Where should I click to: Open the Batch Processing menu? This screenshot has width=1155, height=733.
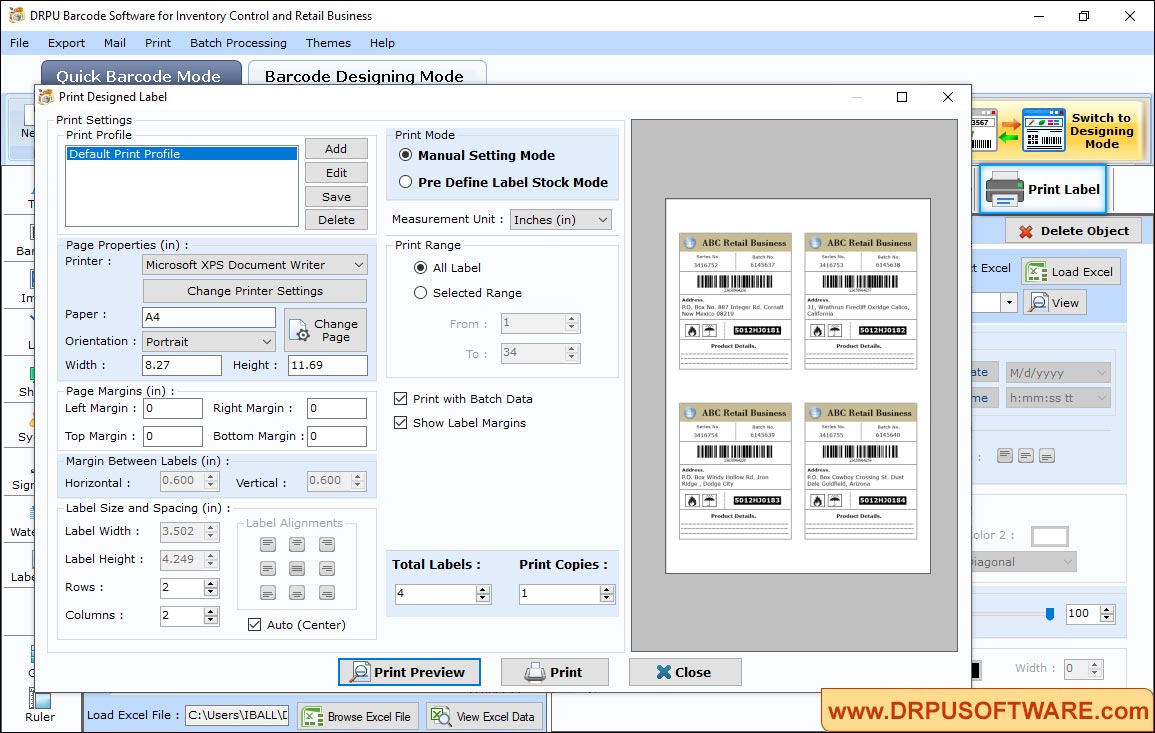click(238, 43)
